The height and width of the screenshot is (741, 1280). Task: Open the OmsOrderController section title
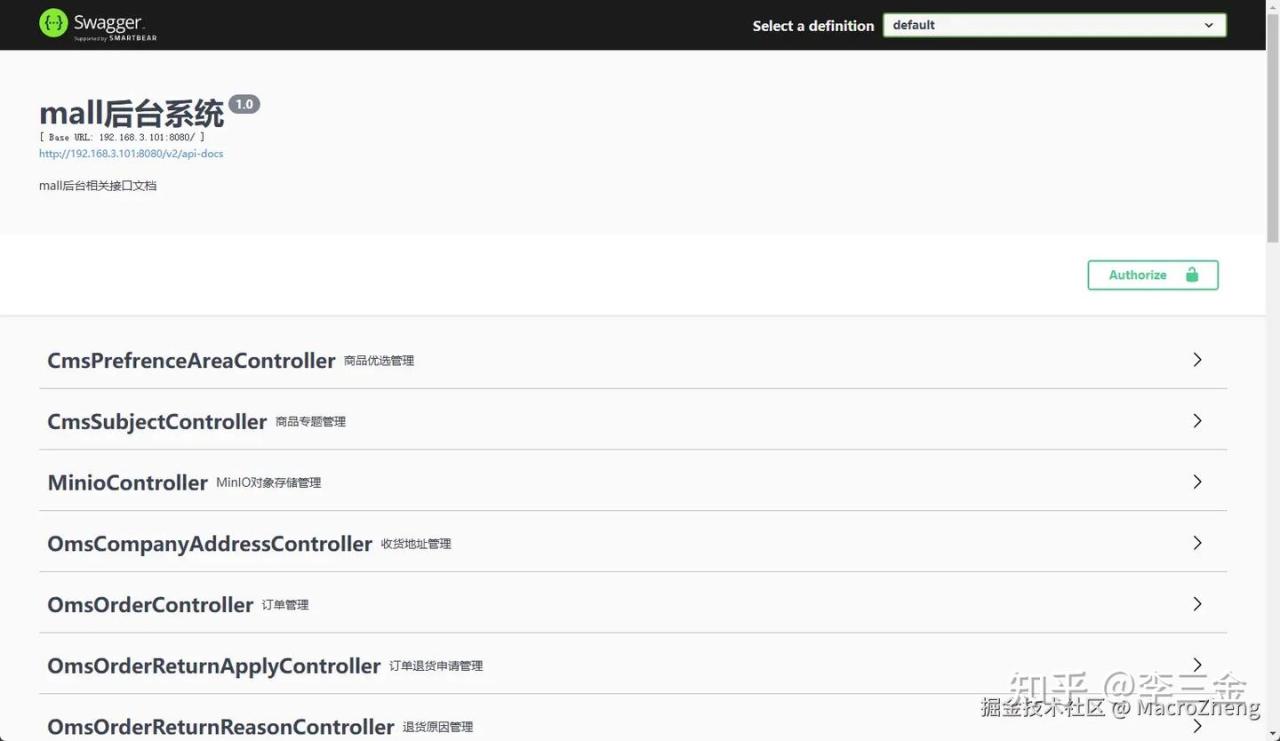[150, 605]
